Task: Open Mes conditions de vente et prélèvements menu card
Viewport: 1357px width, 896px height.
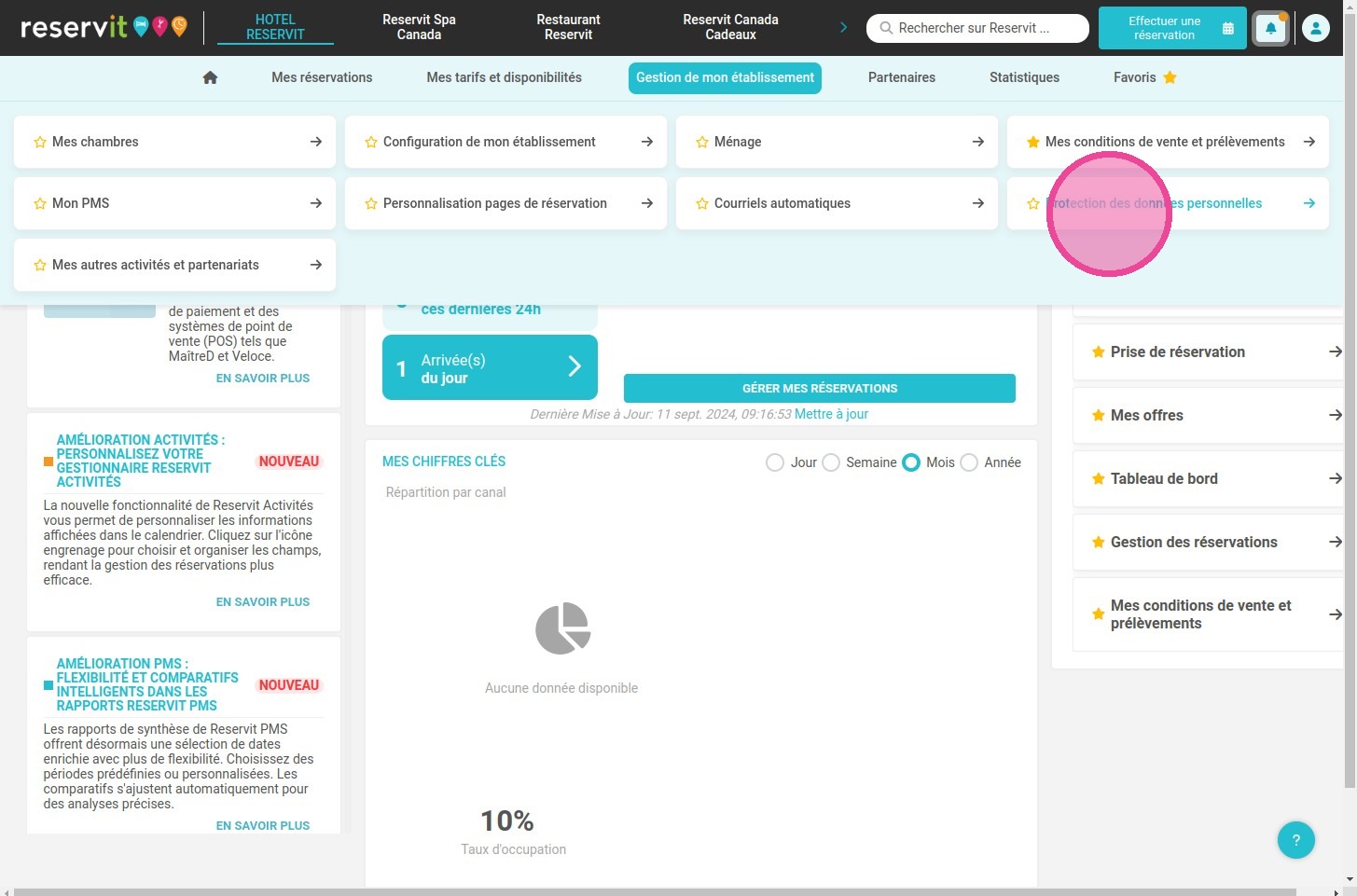Action: pyautogui.click(x=1168, y=142)
